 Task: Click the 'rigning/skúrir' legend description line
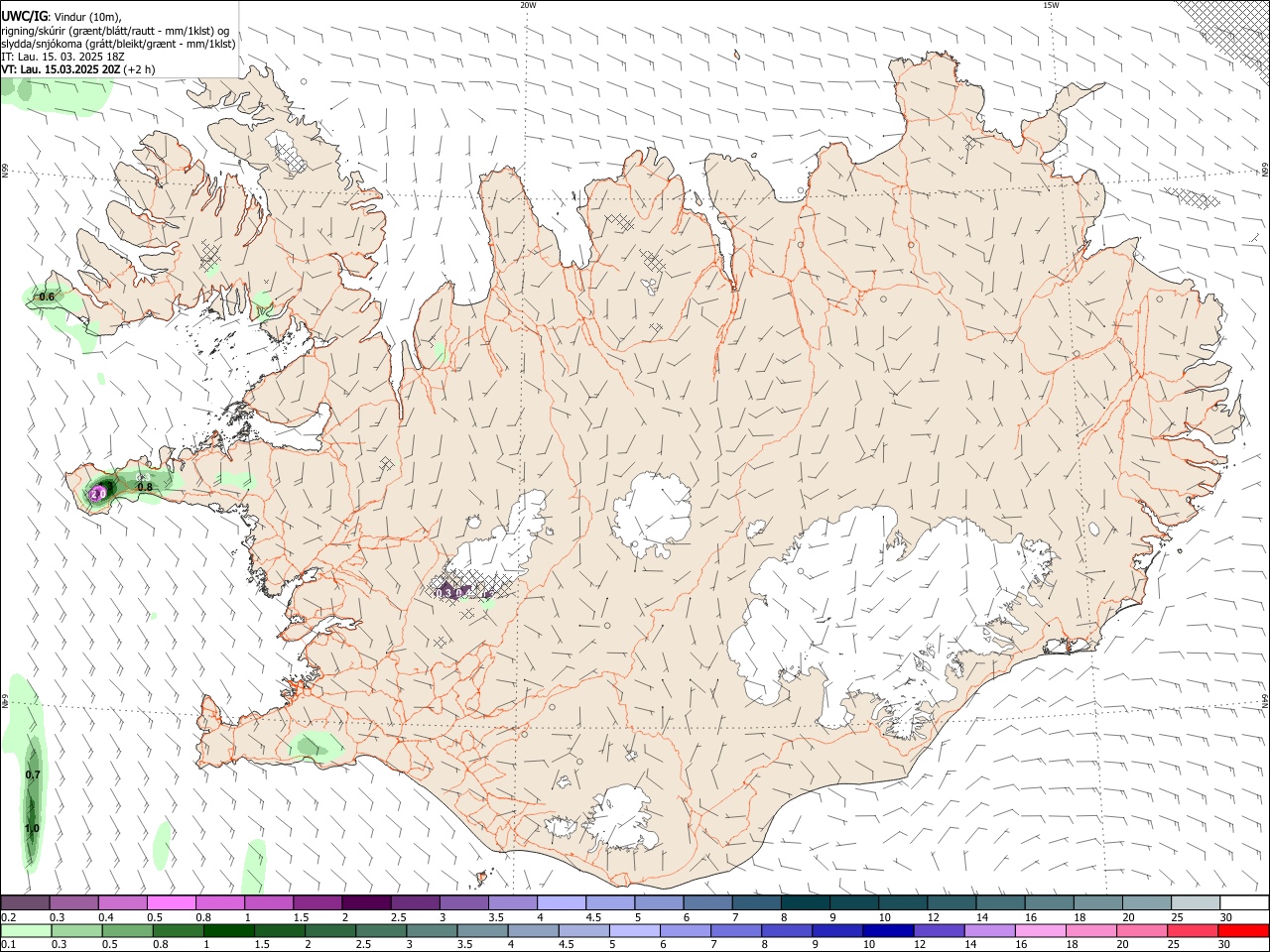coord(115,31)
